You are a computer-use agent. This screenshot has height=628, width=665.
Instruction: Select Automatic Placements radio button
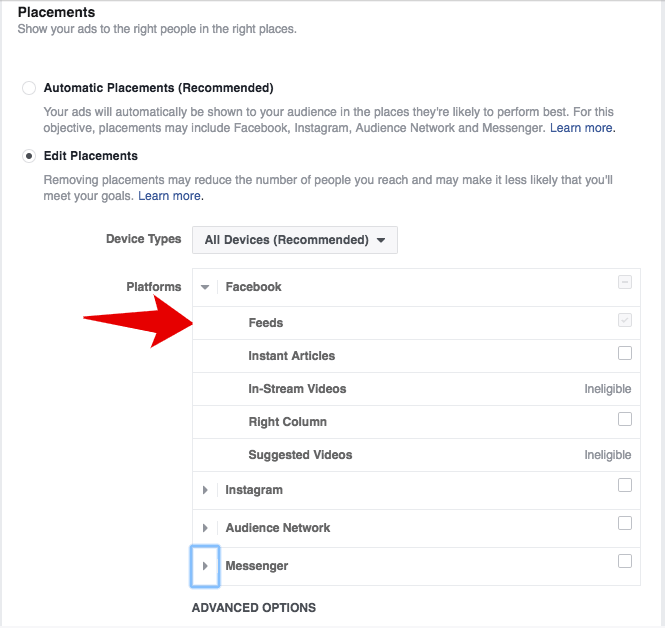29,88
